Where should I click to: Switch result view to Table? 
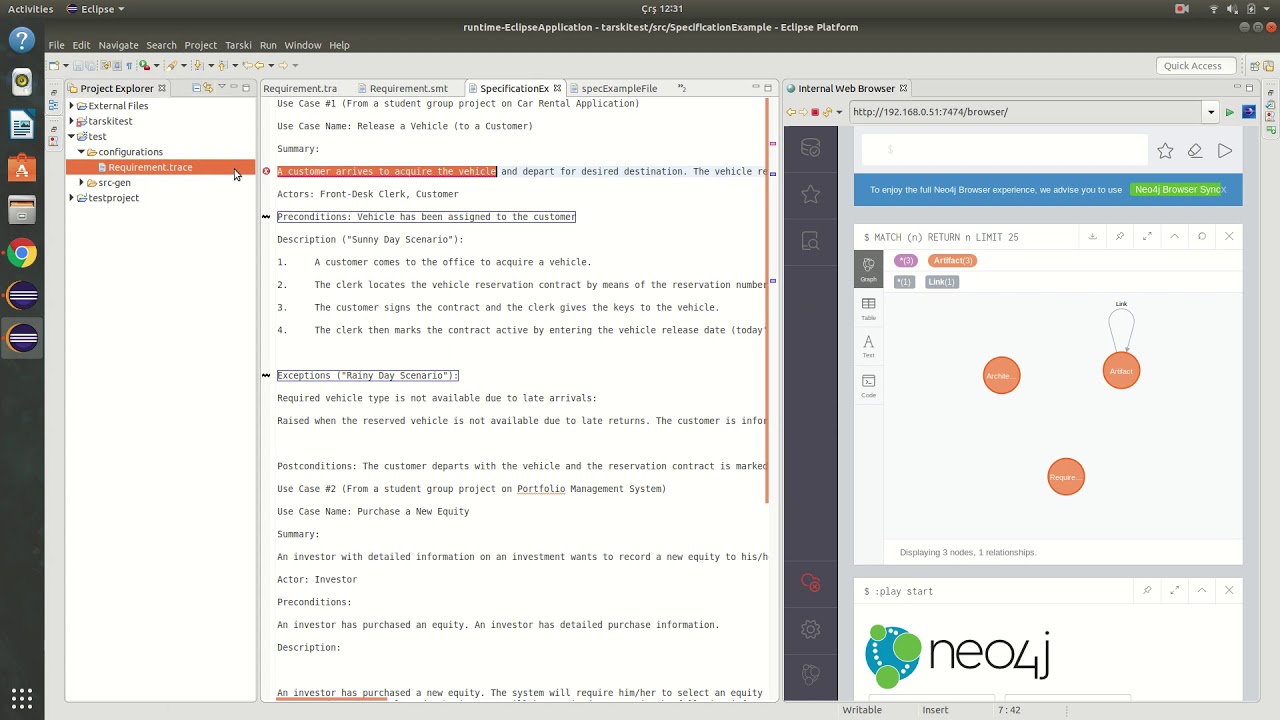point(868,308)
